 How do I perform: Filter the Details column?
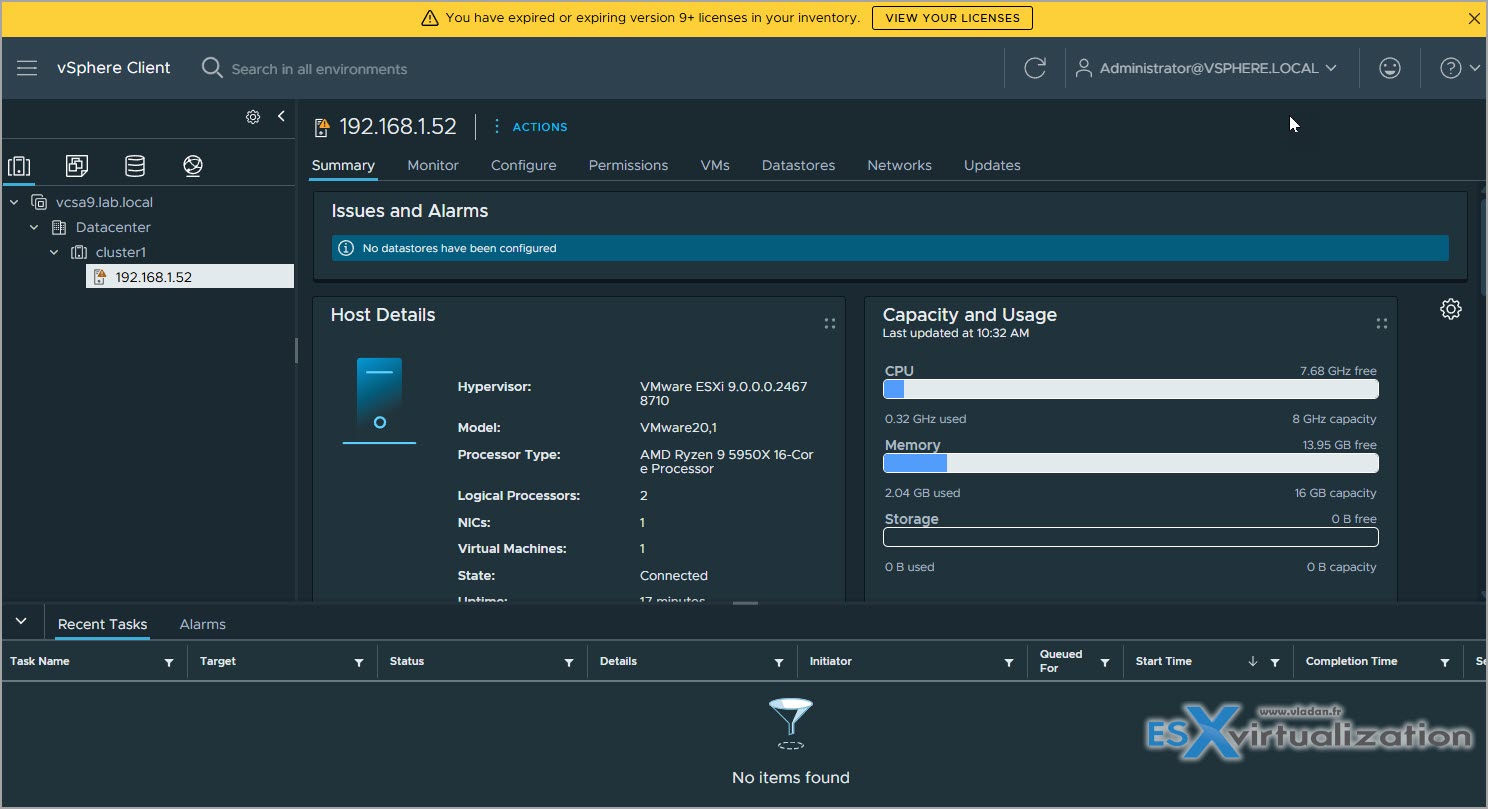coord(779,662)
